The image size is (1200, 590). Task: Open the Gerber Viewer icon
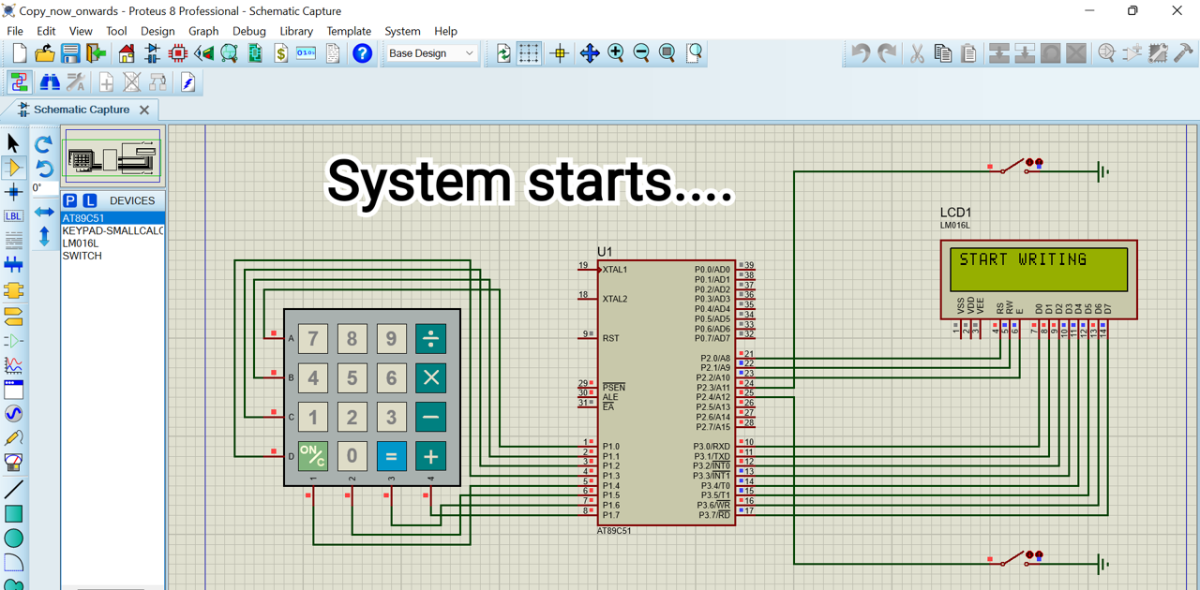tap(230, 53)
